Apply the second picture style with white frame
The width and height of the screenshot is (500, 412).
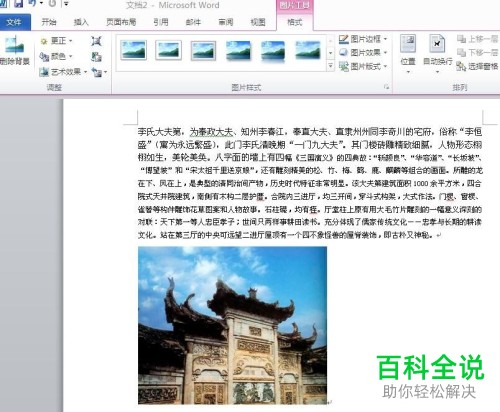(169, 50)
